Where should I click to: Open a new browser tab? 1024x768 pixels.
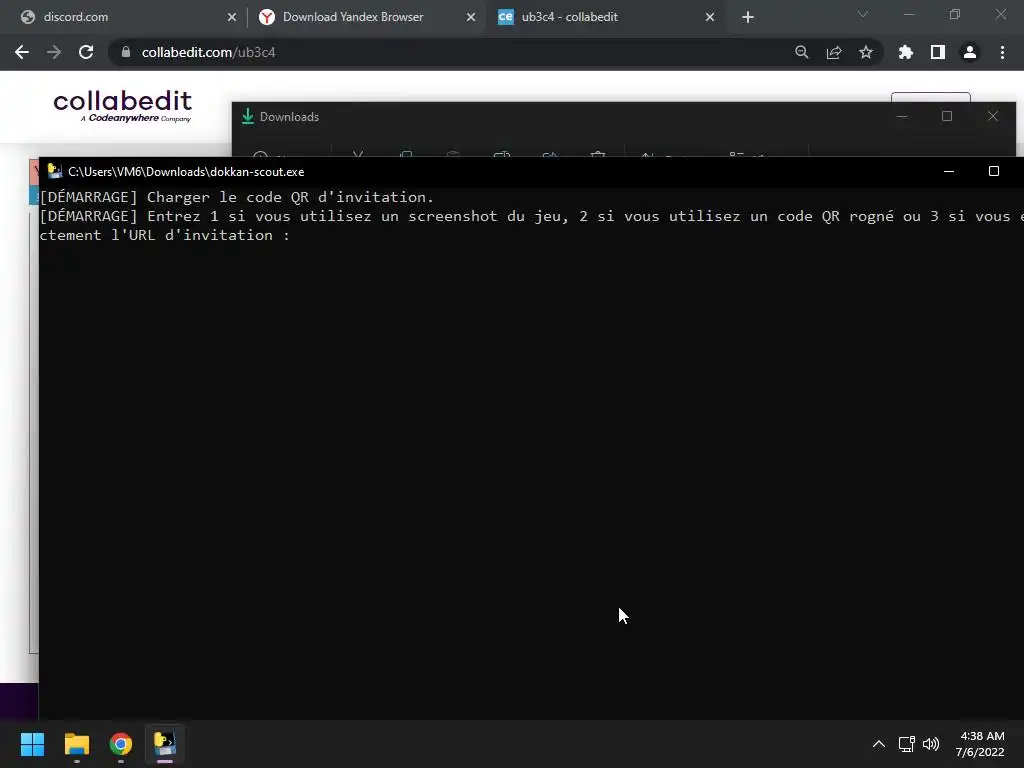tap(748, 17)
